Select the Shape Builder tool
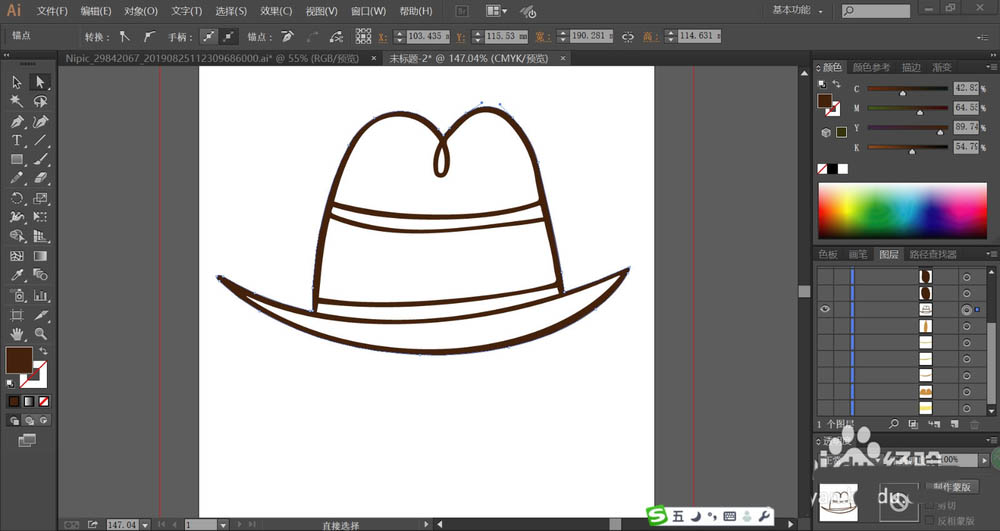Viewport: 1000px width, 531px height. tap(17, 236)
